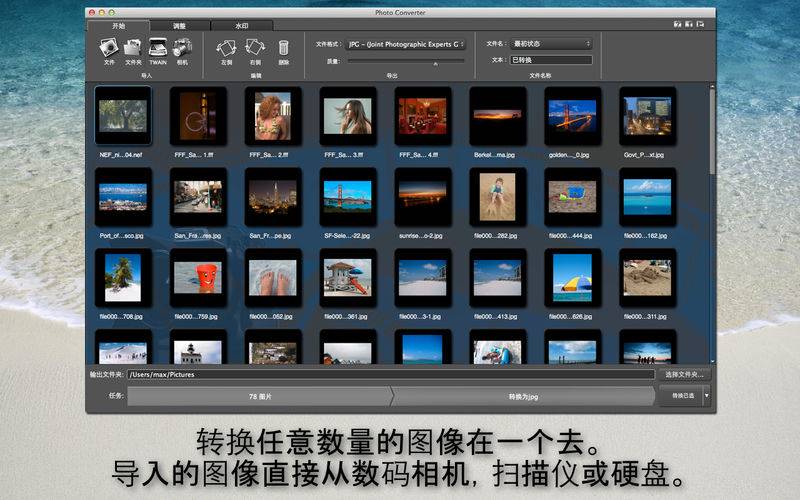Rotate image left with 左侧 icon
This screenshot has height=500, width=800.
[226, 47]
